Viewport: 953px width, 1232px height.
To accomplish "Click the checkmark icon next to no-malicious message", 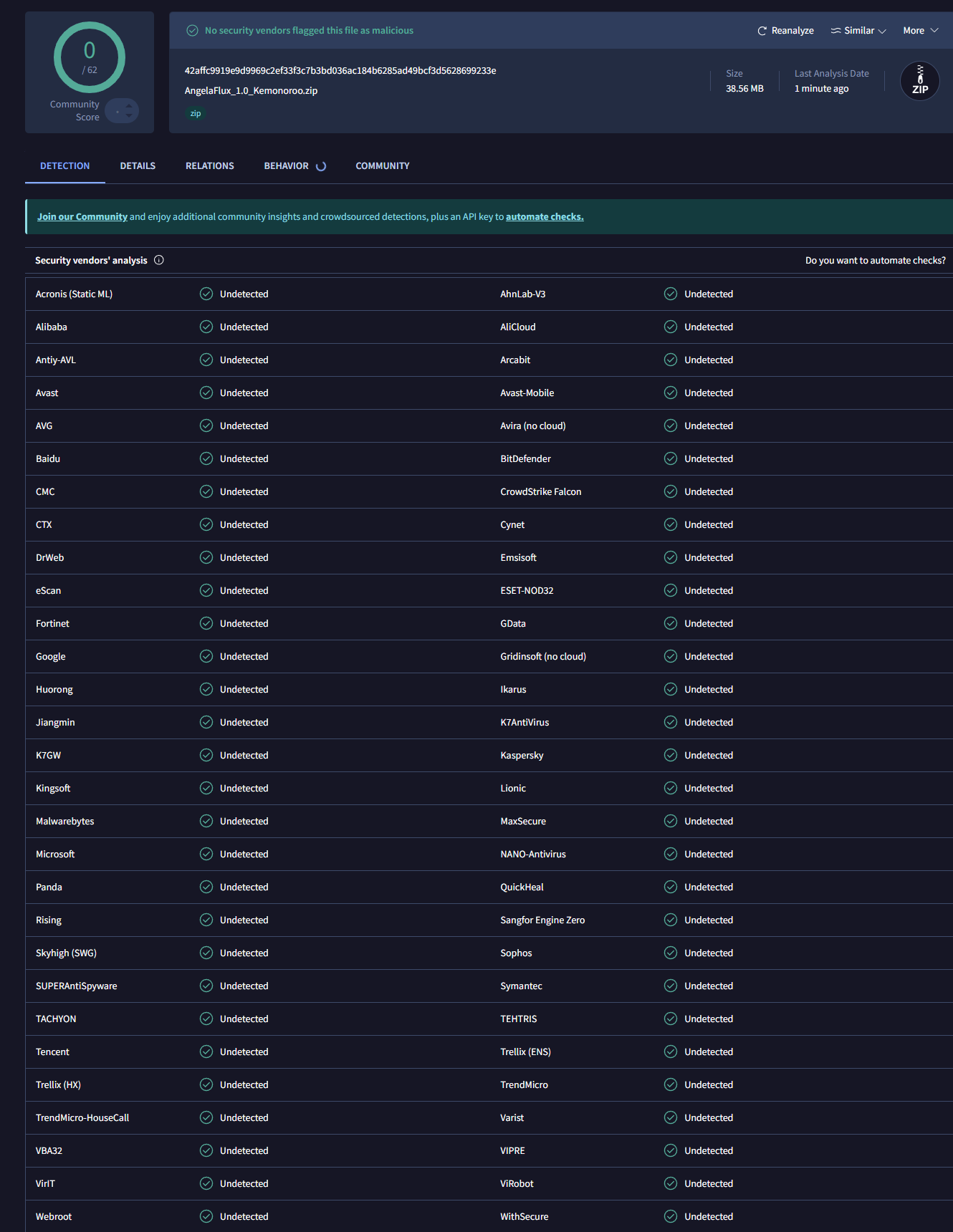I will [x=192, y=31].
